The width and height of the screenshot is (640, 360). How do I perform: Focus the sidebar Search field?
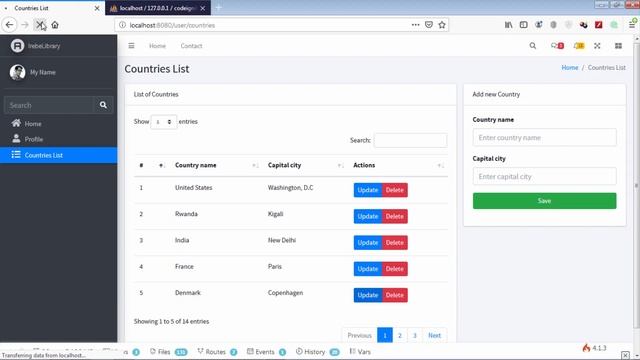[x=49, y=105]
